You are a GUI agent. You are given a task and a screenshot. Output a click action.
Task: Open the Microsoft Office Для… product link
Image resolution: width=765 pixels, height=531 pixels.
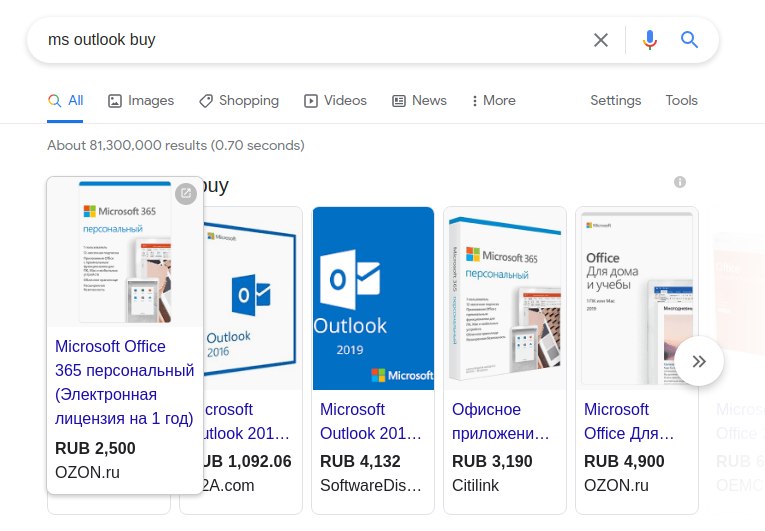coord(629,421)
